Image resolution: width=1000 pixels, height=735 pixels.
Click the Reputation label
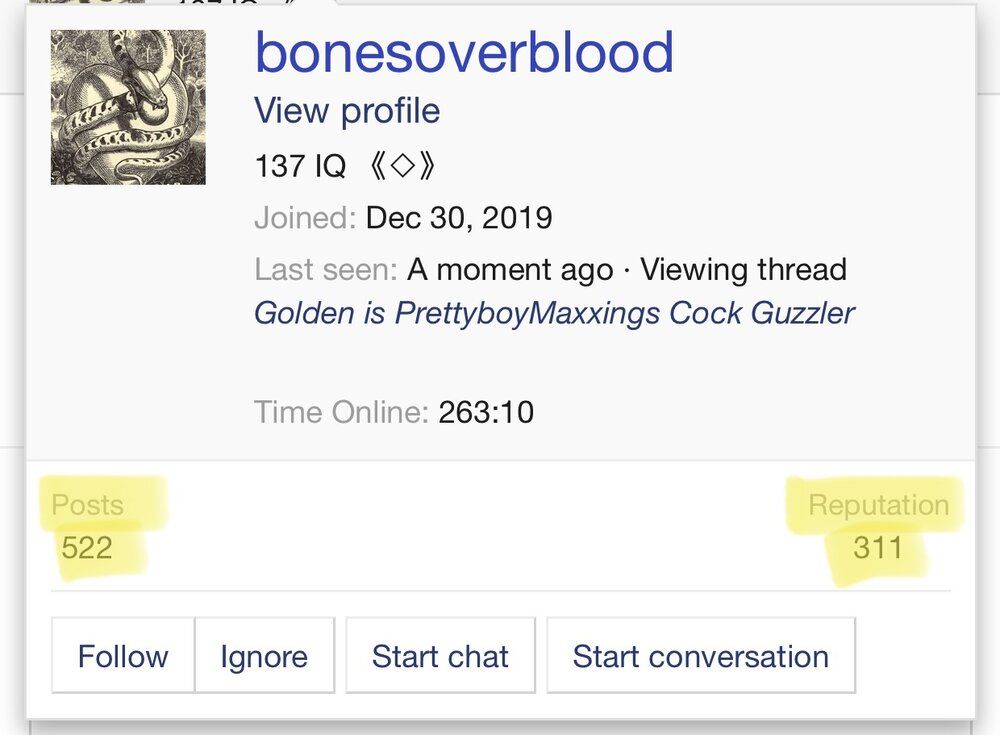[x=879, y=505]
